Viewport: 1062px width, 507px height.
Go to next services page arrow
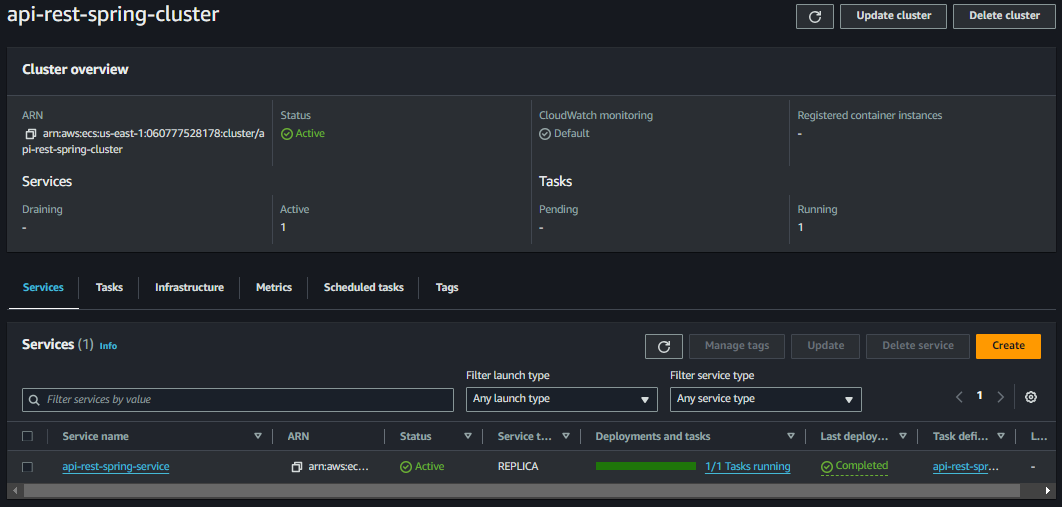pyautogui.click(x=1000, y=397)
